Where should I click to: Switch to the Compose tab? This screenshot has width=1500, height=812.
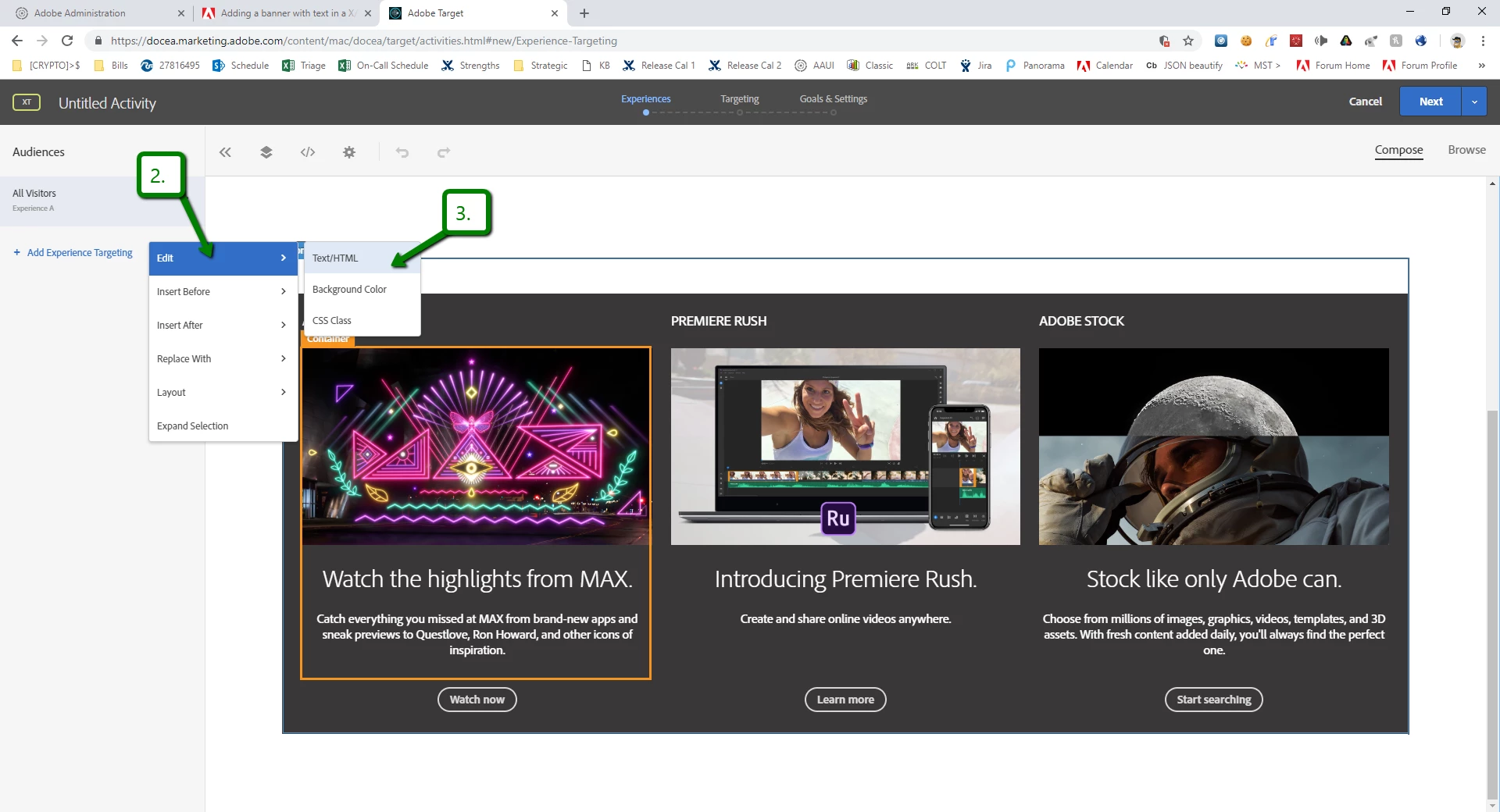1398,150
